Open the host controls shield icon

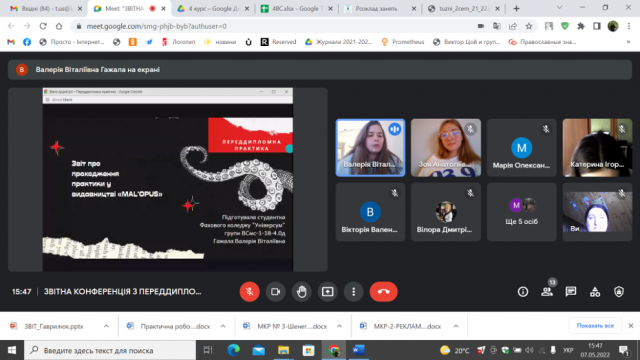[619, 291]
